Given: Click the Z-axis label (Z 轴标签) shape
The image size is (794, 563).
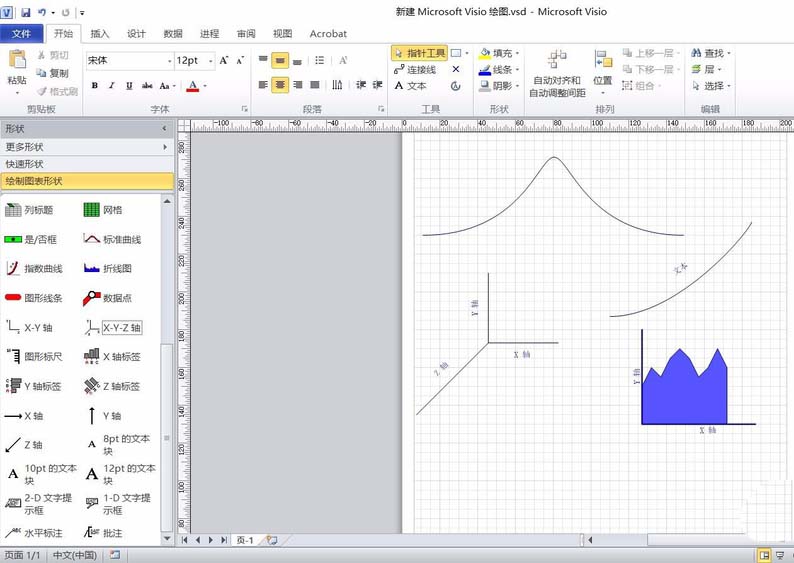Looking at the screenshot, I should pyautogui.click(x=112, y=386).
